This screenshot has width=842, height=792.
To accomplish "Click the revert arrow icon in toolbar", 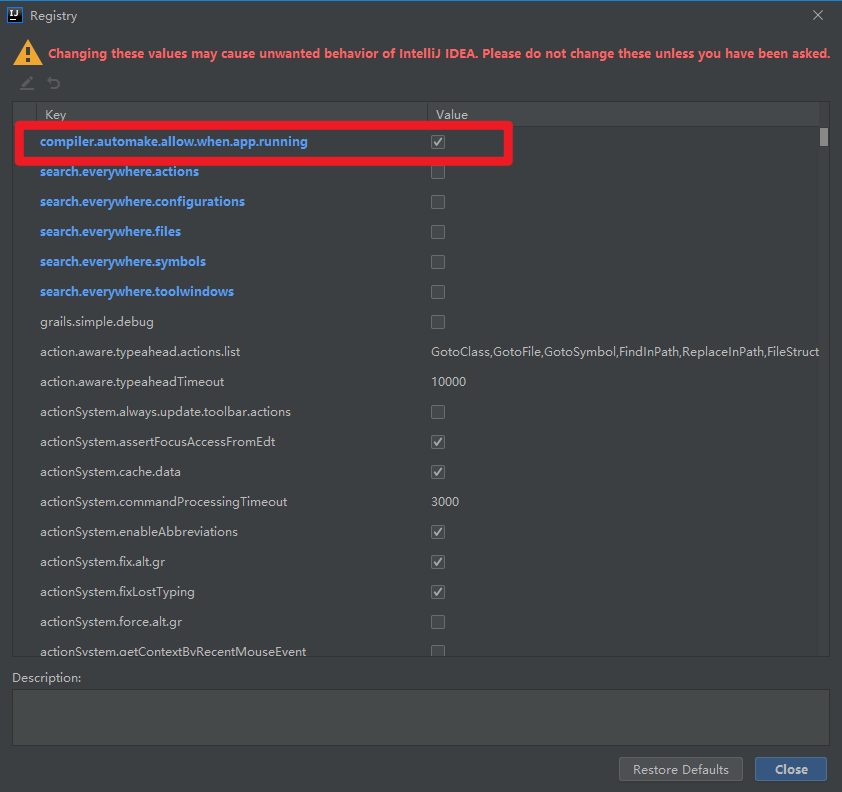I will [54, 83].
